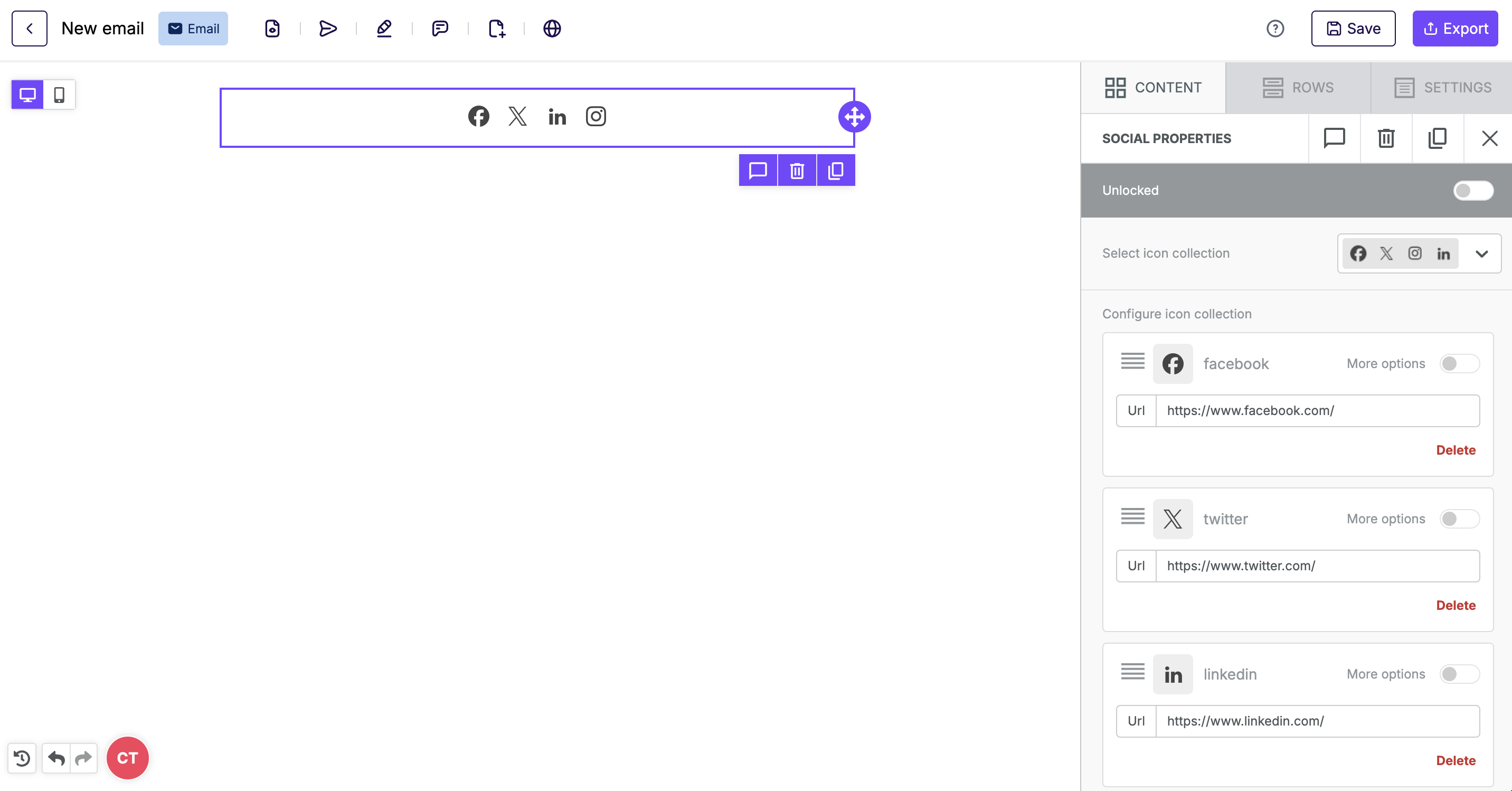Delete the linkedin icon entry
This screenshot has width=1512, height=791.
[1456, 760]
